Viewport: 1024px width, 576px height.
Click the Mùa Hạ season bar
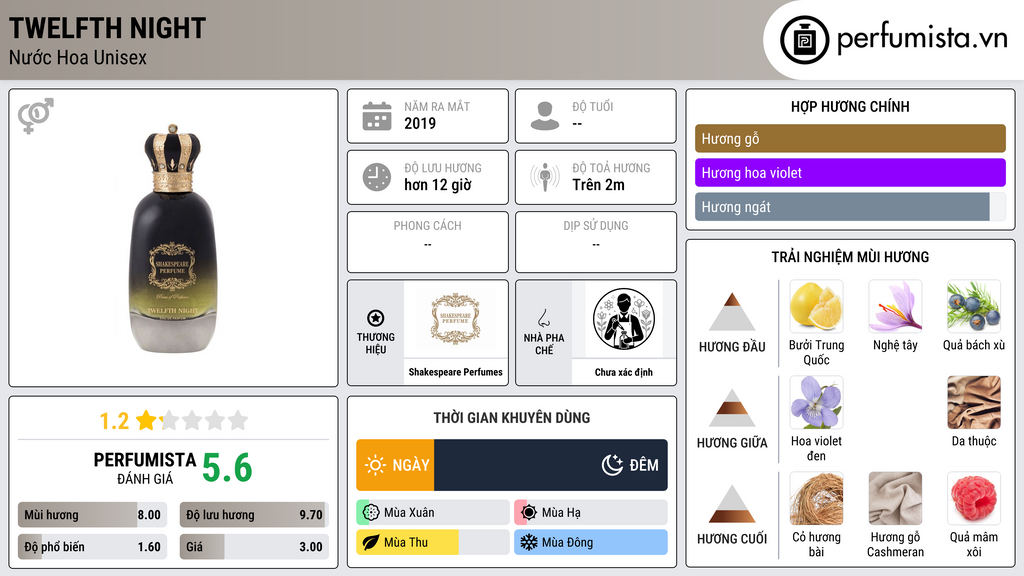click(591, 513)
